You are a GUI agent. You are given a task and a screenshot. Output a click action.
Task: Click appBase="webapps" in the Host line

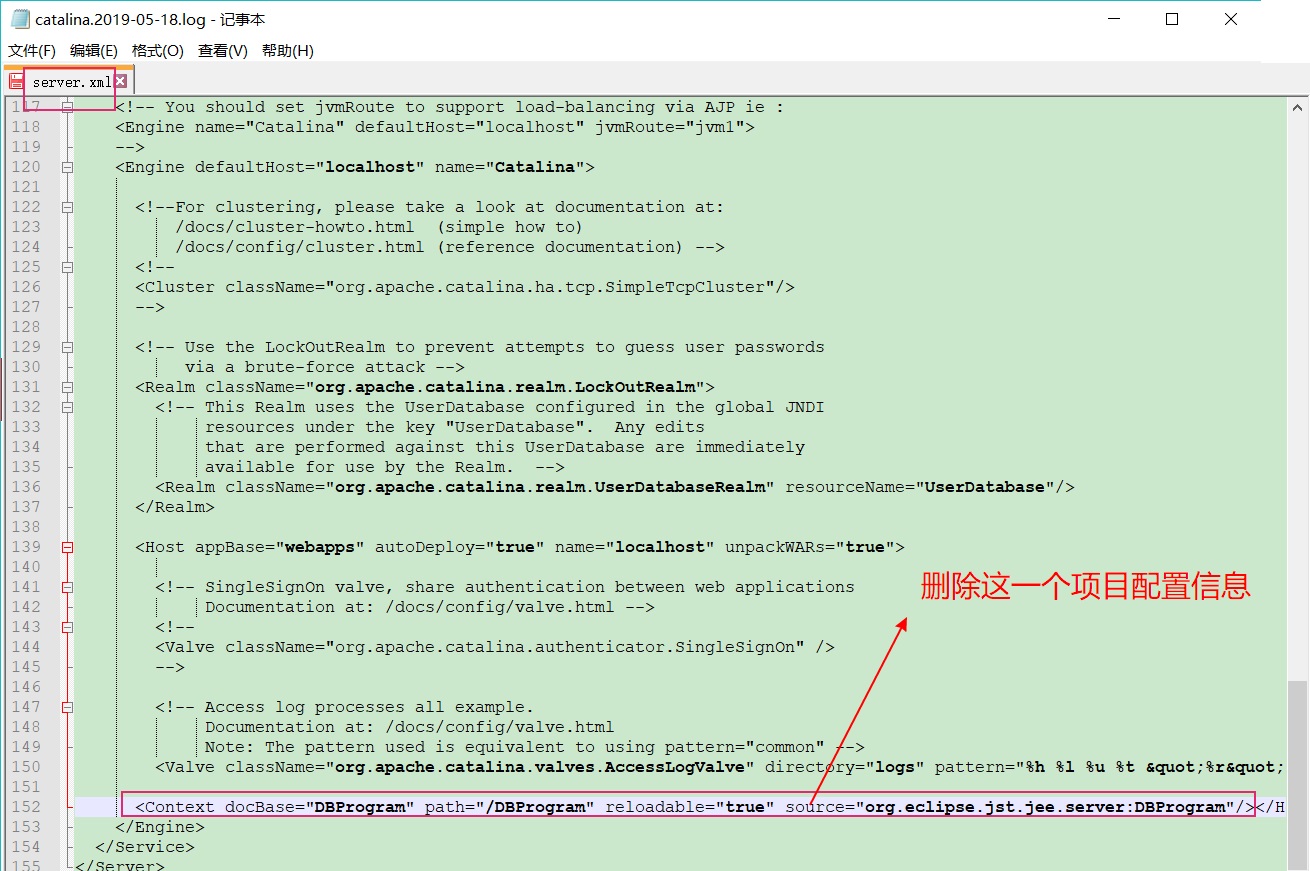pos(280,547)
